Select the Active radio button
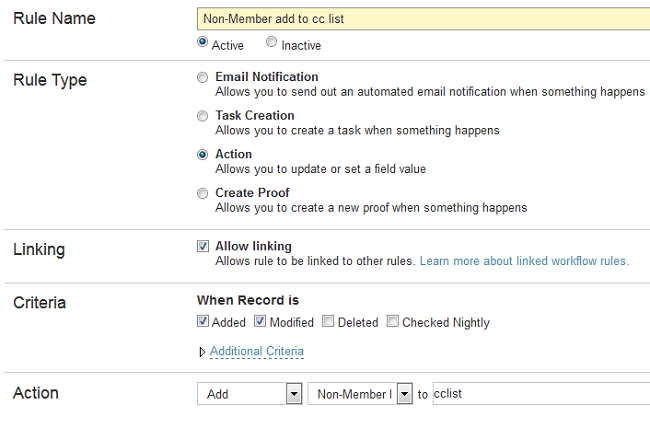Screen dimensions: 650x428 coord(203,43)
